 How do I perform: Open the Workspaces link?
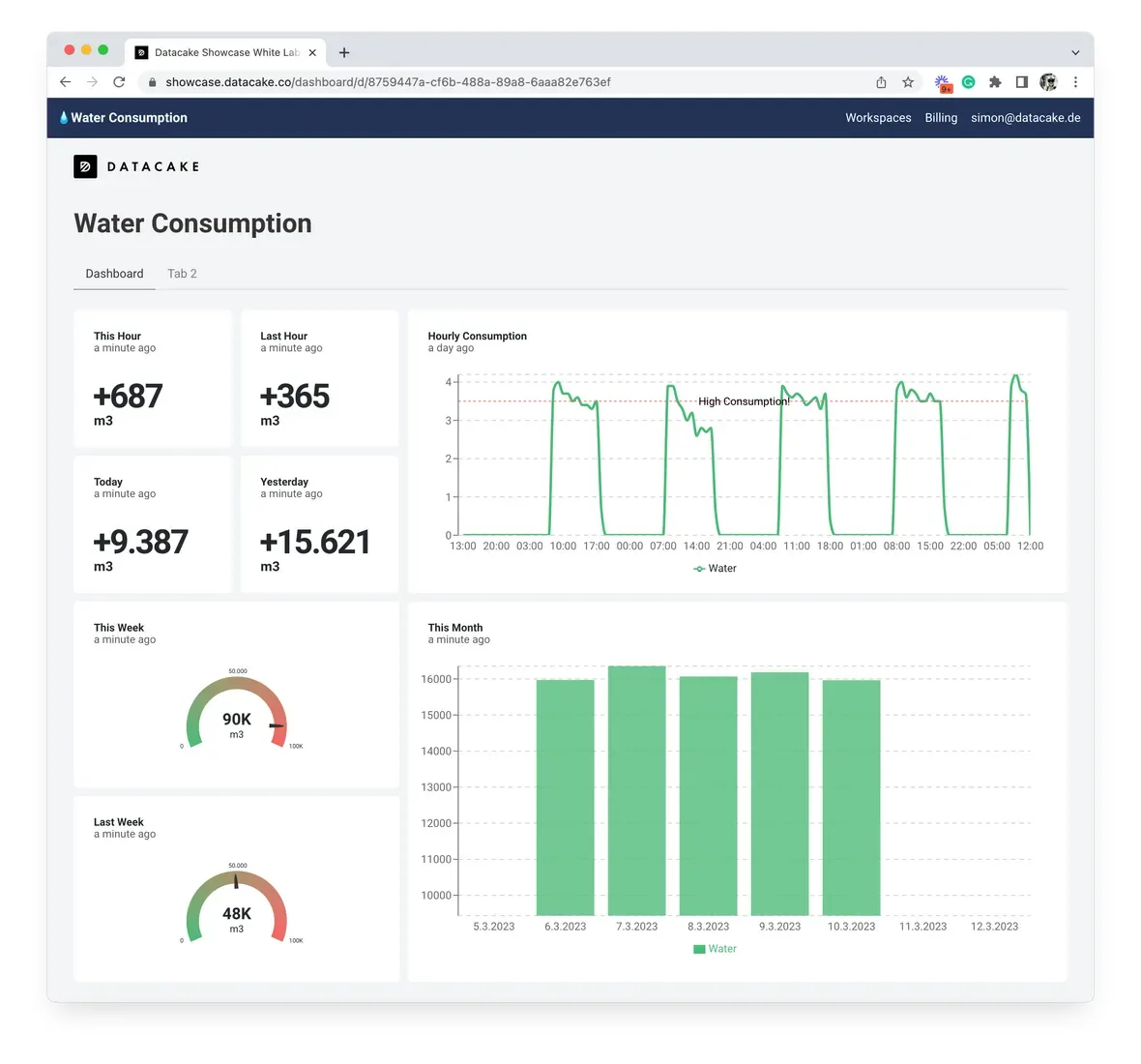878,118
